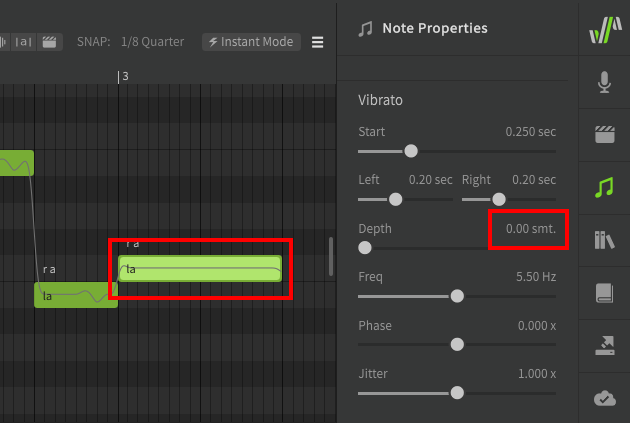Viewport: 630px width, 423px height.
Task: Click the lower 'la' note before measure 3
Action: 75,295
